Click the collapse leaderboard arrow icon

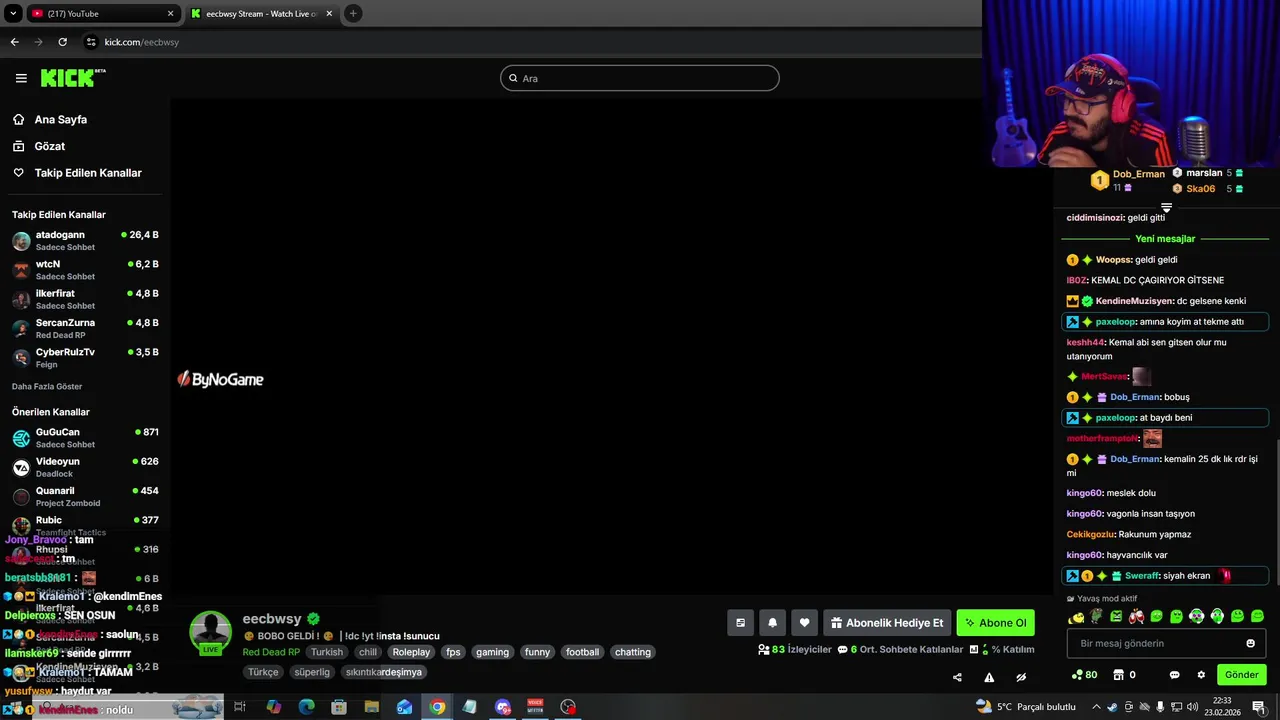(1166, 208)
